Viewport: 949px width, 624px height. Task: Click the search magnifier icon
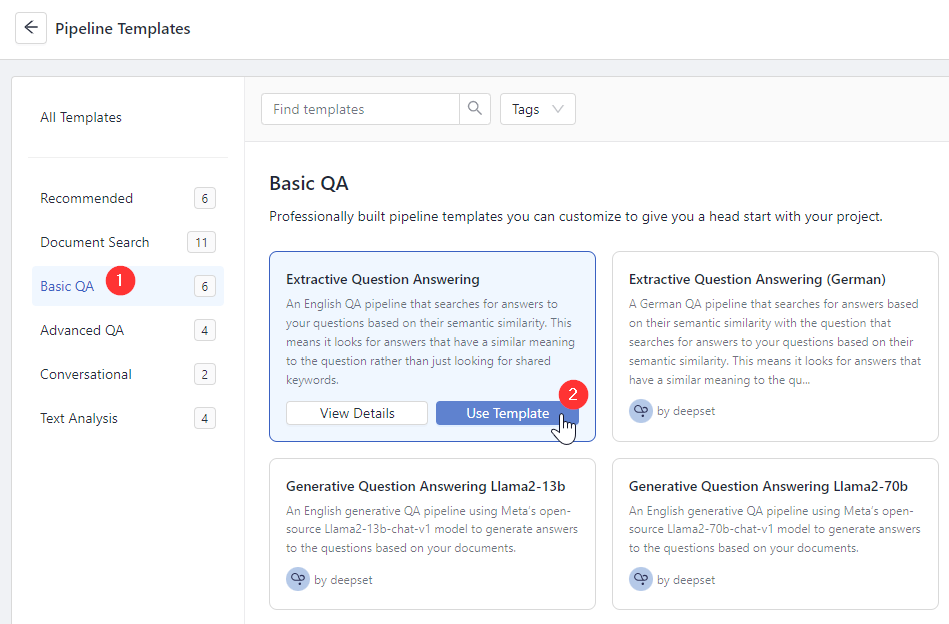474,108
